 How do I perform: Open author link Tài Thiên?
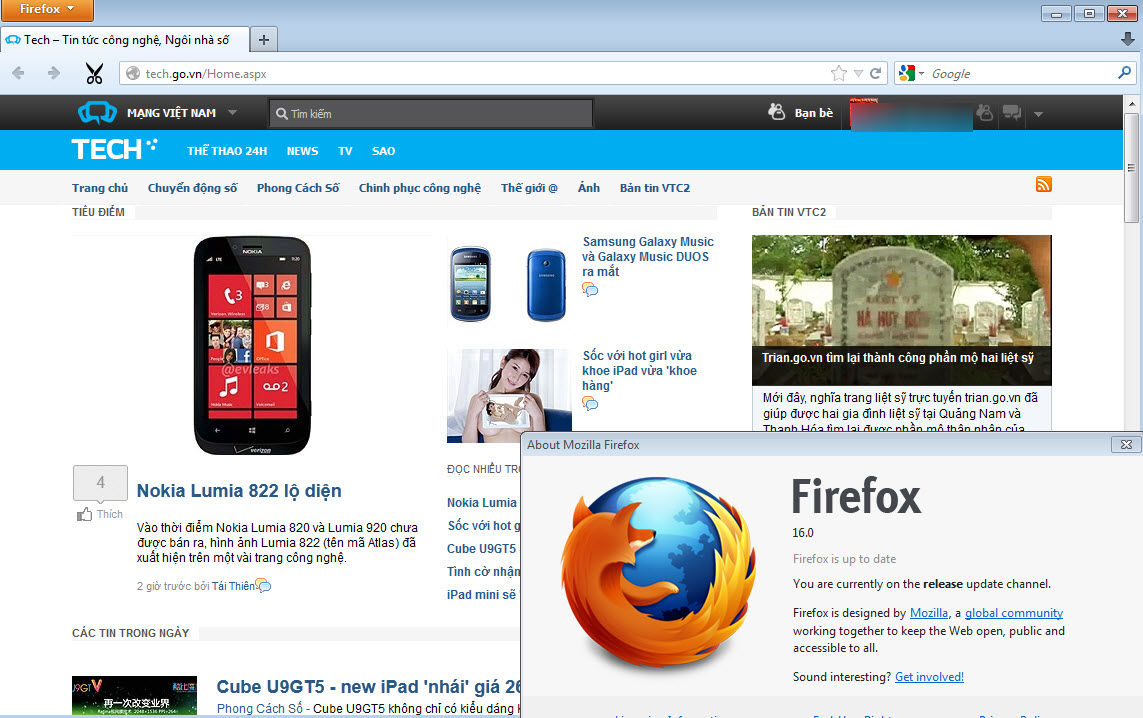tap(233, 586)
